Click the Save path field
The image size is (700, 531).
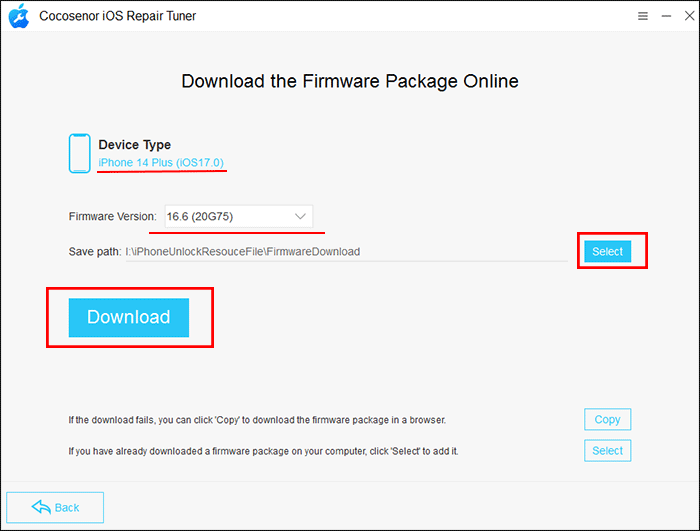point(346,252)
